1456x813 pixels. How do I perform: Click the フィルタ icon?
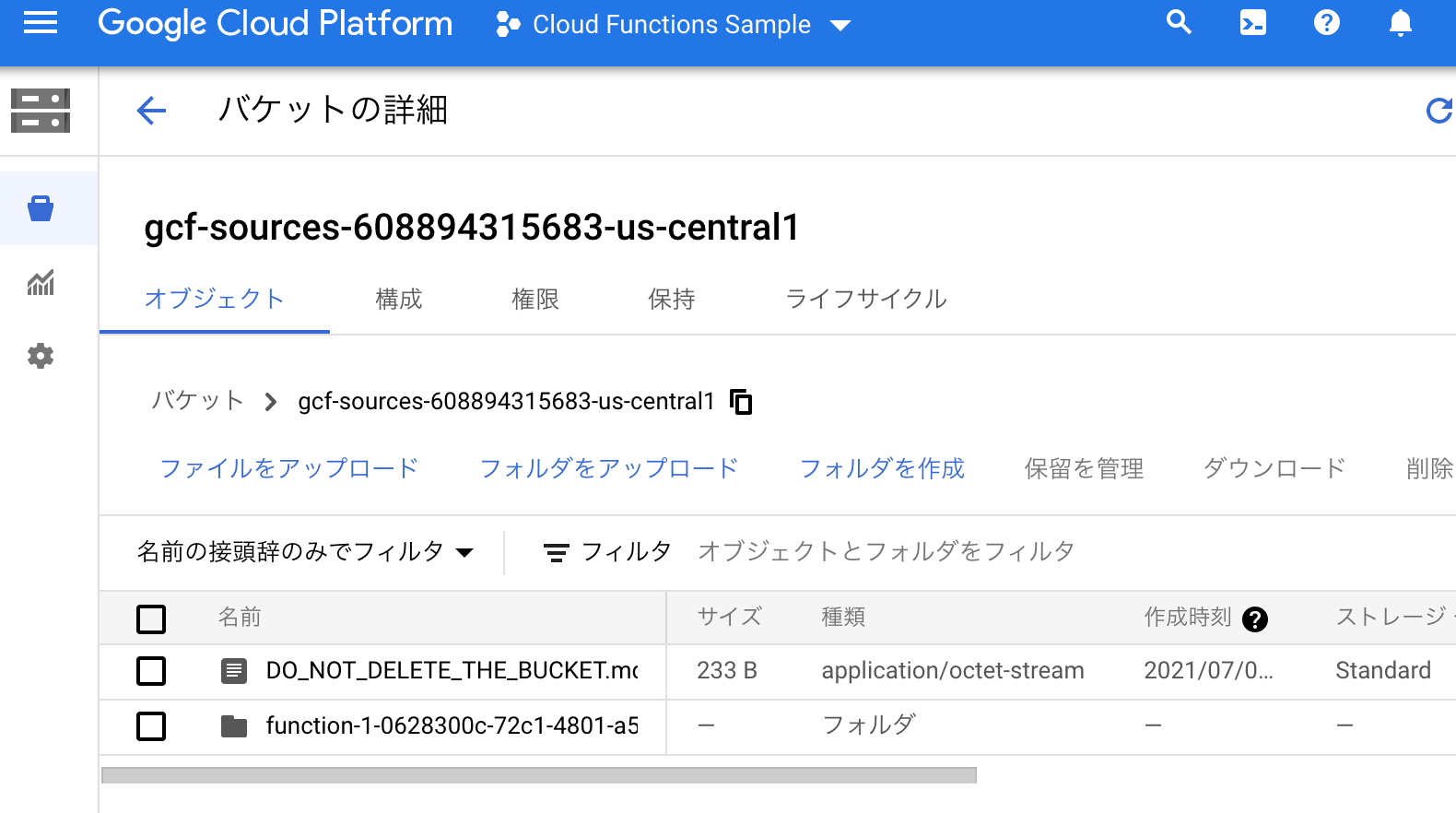556,552
